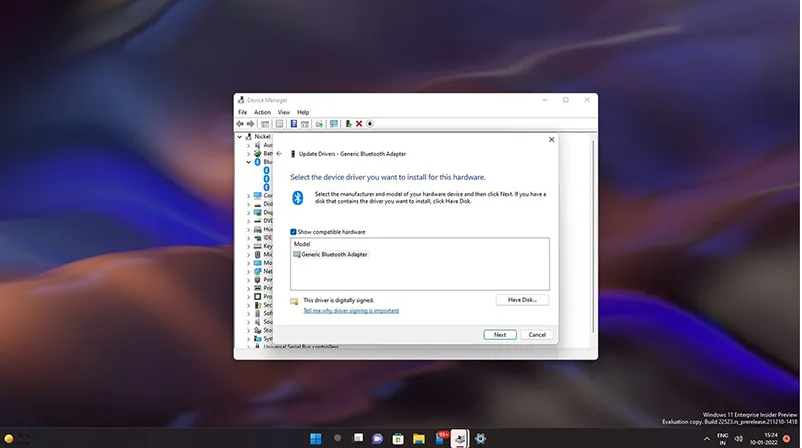Select the Processors chip icon
Screen dimensions: 802x448
258,297
